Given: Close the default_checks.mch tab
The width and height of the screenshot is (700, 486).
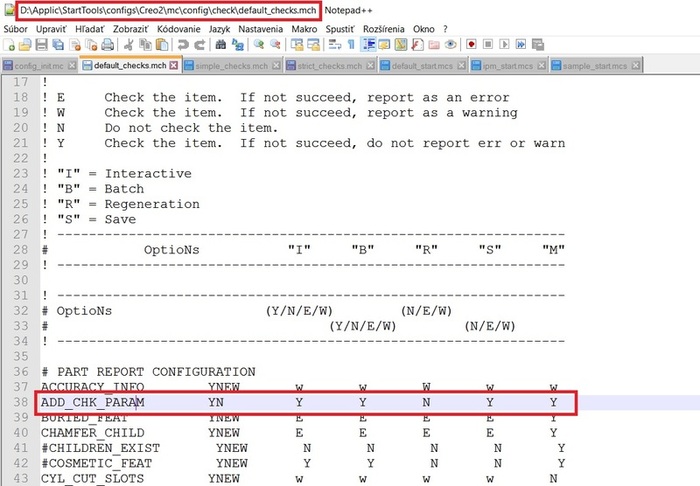Looking at the screenshot, I should (x=174, y=65).
